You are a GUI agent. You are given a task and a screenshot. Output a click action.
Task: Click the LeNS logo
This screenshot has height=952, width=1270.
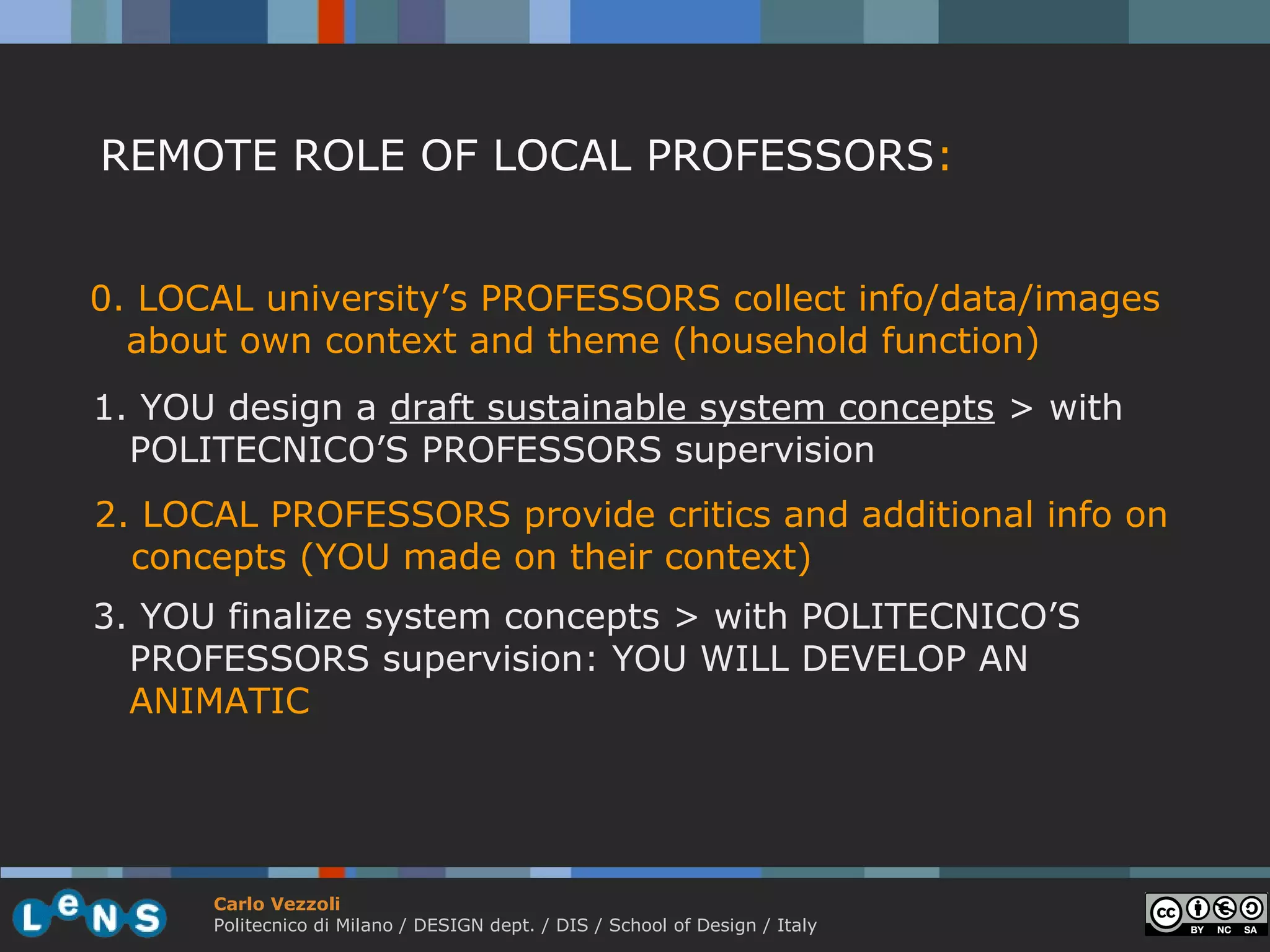point(89,914)
